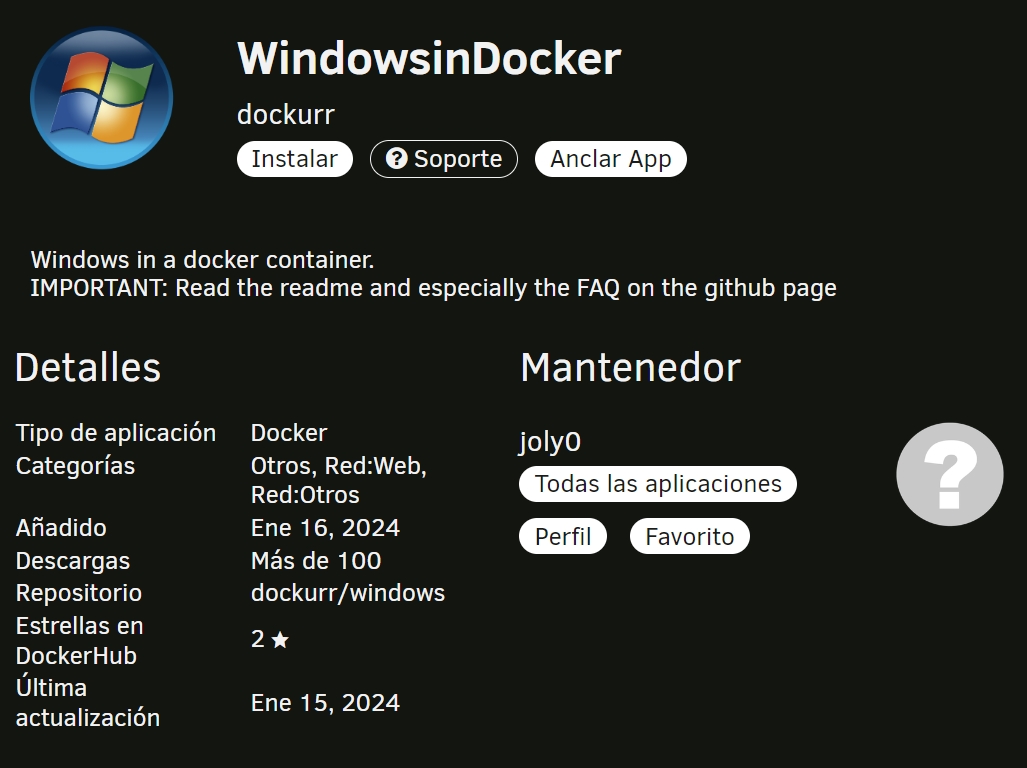Install the WindowsinDocker app
This screenshot has width=1027, height=768.
tap(295, 159)
